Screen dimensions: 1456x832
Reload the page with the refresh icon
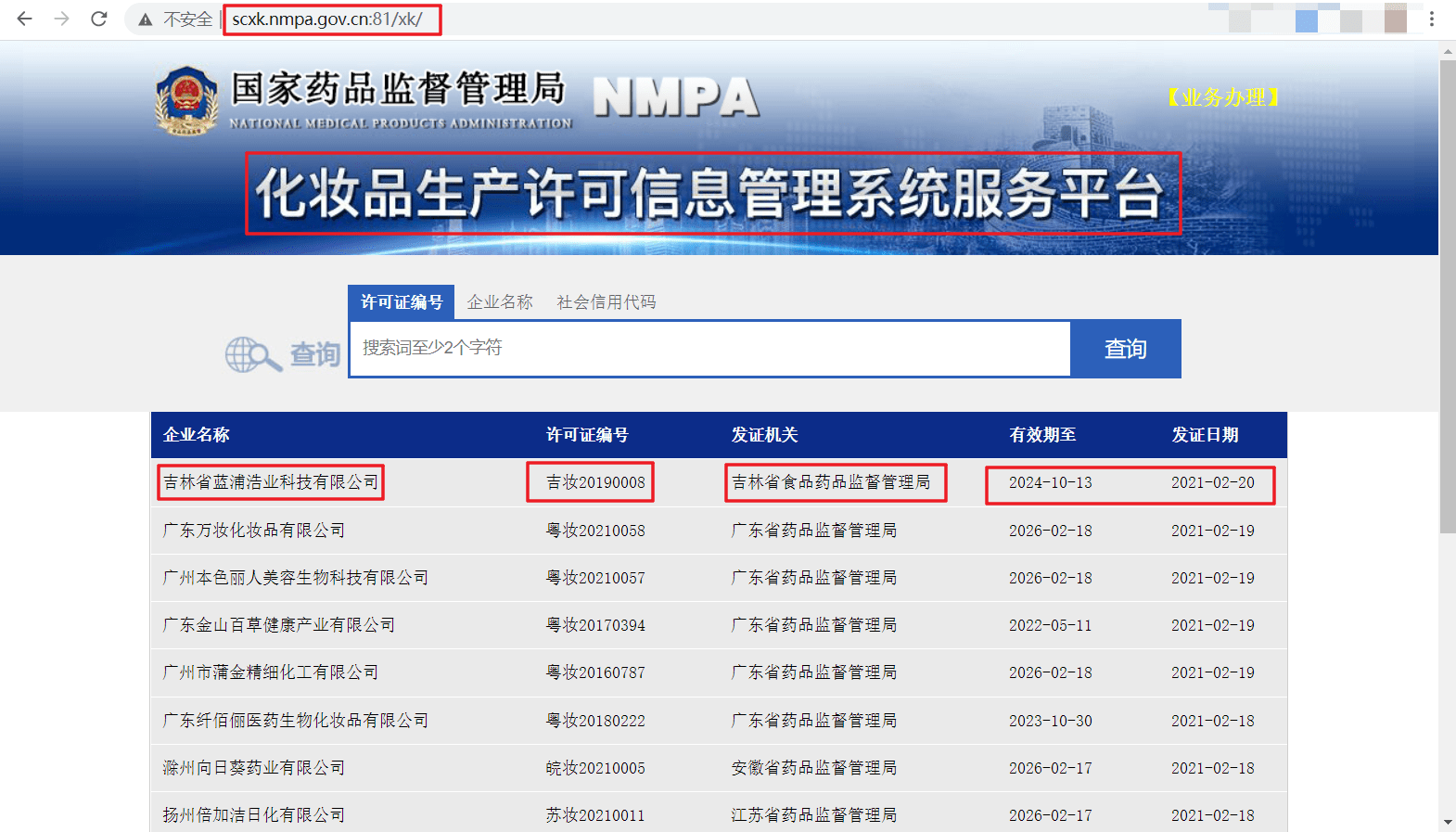click(99, 19)
